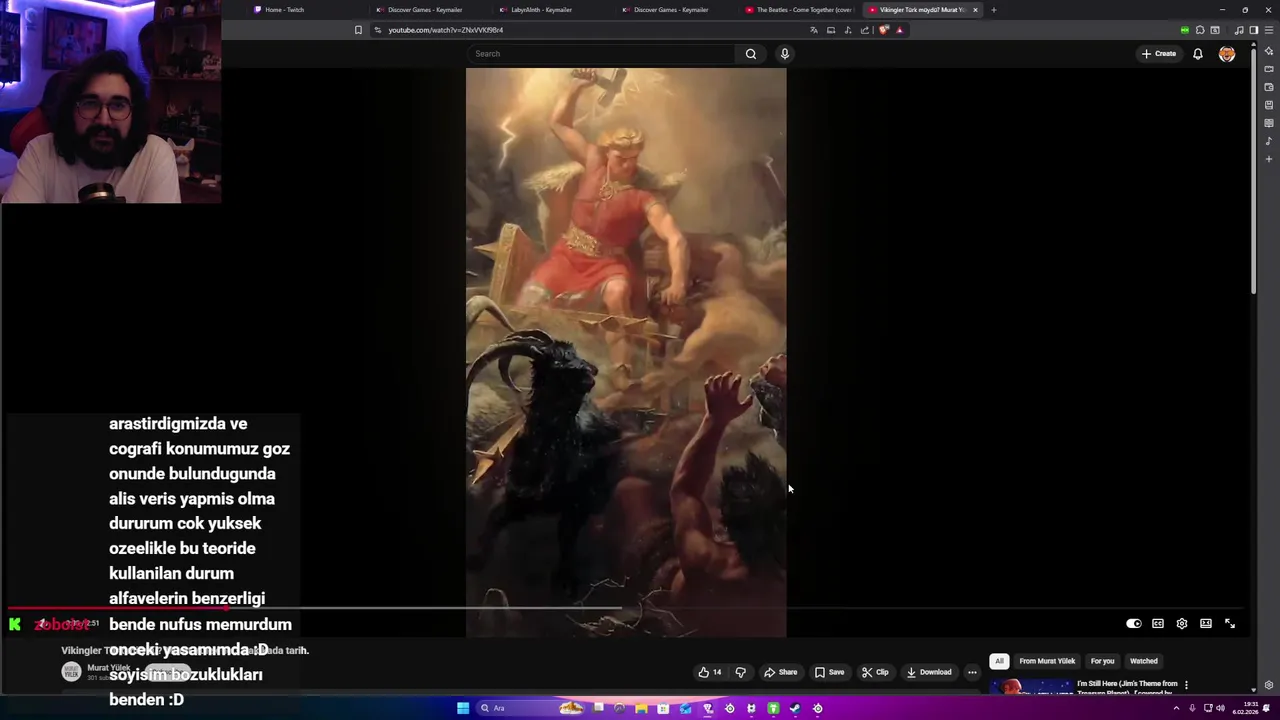Click the share page icon in address bar
This screenshot has height=720, width=1280.
865,30
